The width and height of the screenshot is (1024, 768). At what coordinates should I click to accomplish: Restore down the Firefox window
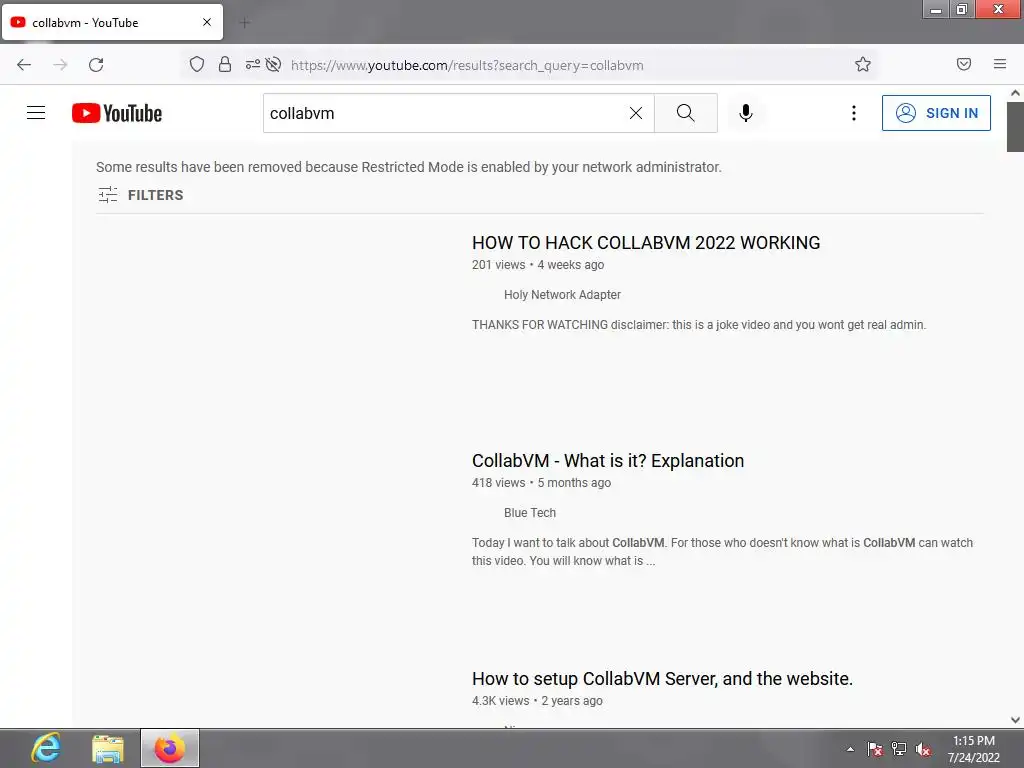(961, 9)
